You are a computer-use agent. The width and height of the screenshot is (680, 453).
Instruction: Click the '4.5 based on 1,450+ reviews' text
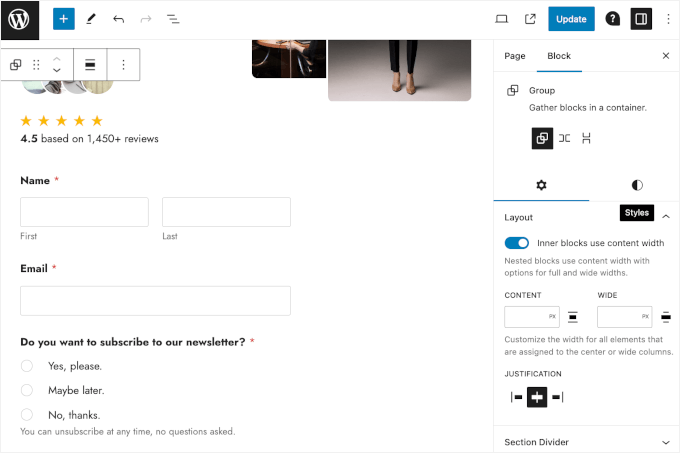[x=89, y=139]
